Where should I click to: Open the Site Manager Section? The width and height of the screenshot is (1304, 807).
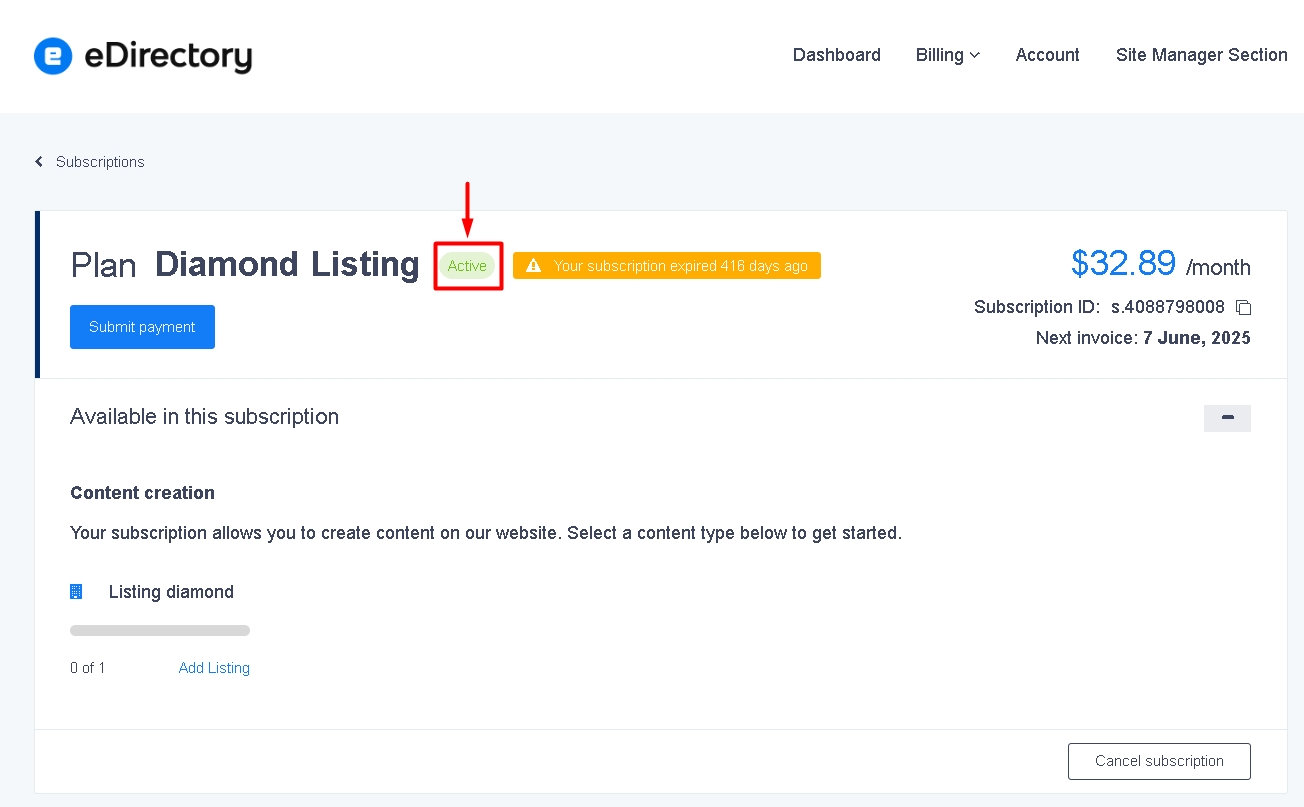pyautogui.click(x=1202, y=55)
